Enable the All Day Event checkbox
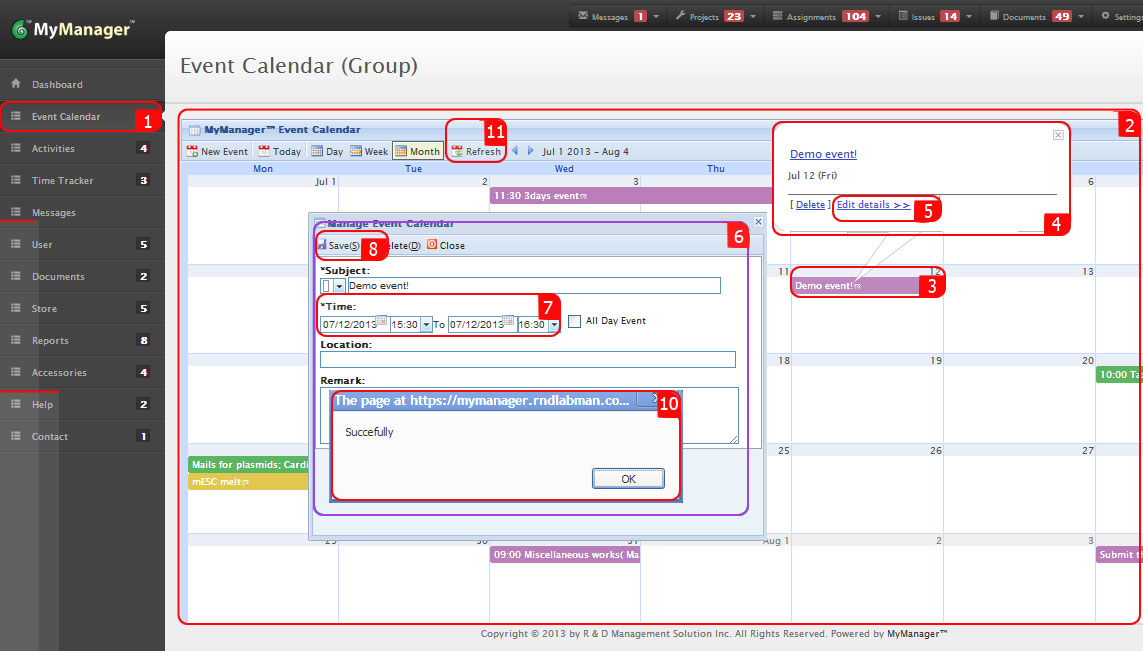Image resolution: width=1143 pixels, height=651 pixels. (575, 321)
